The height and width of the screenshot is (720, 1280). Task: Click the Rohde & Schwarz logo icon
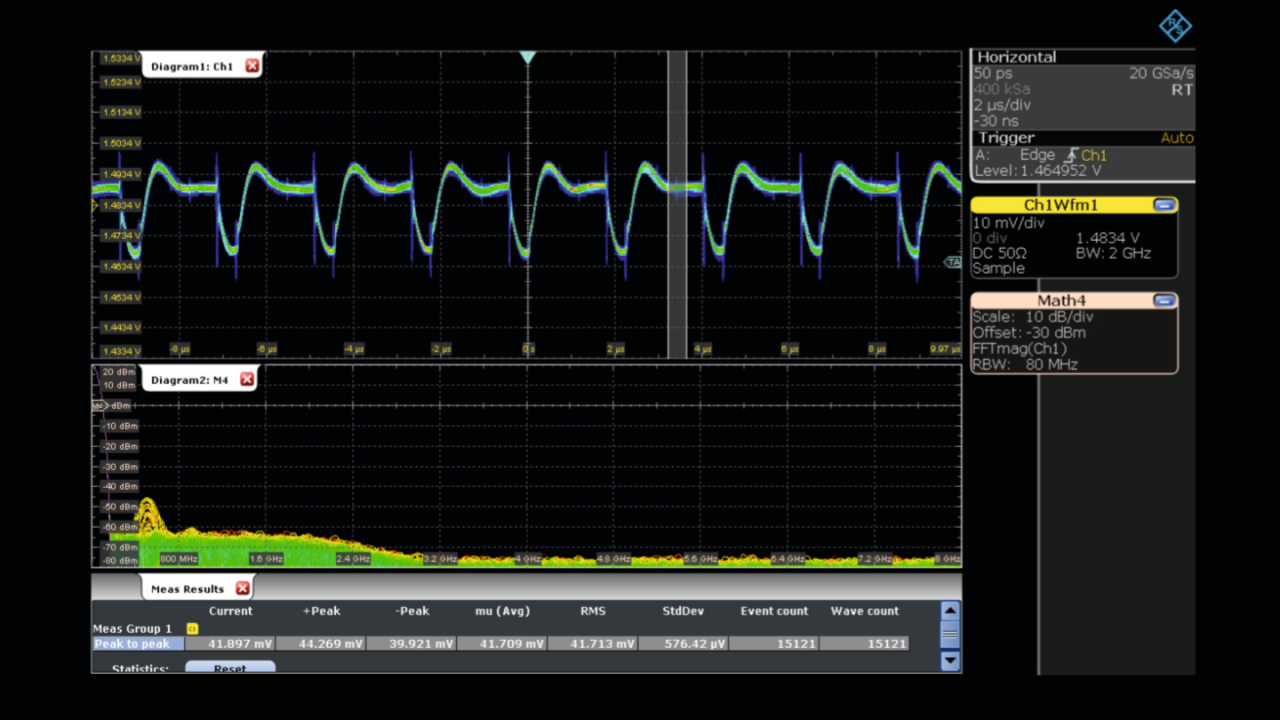(1175, 26)
